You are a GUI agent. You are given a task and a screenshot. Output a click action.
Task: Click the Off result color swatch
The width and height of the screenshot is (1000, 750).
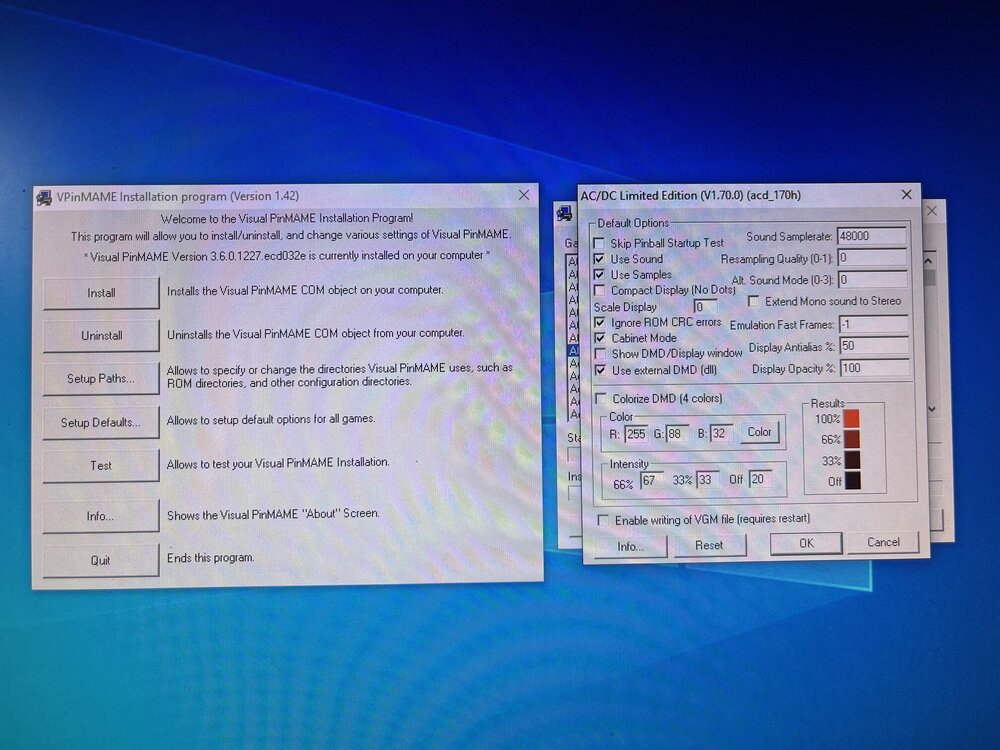coord(853,480)
